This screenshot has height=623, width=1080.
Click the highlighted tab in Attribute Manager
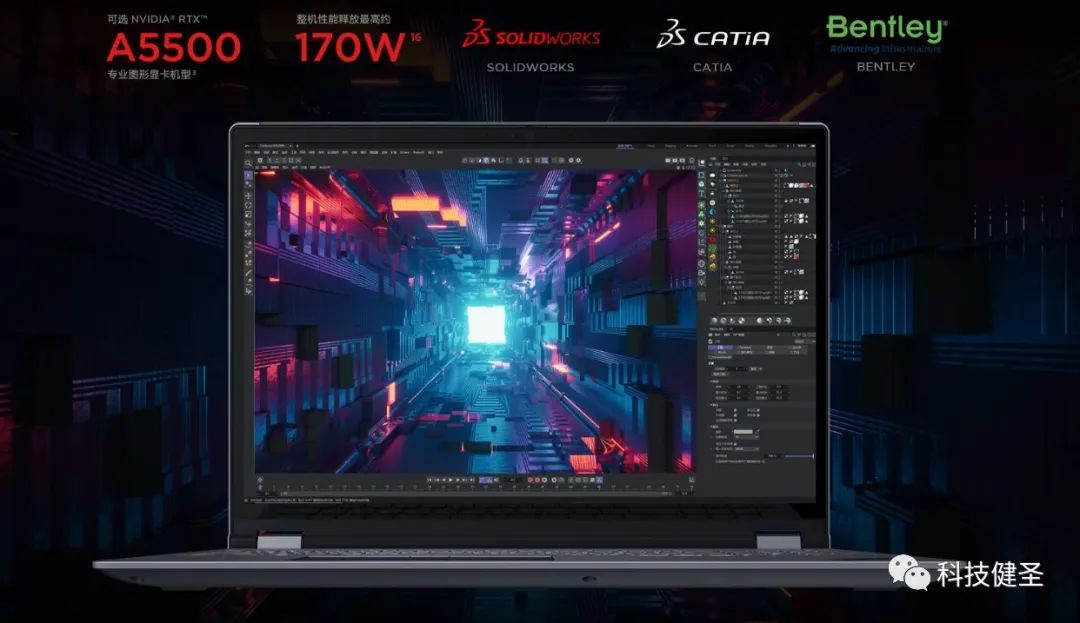click(x=722, y=347)
